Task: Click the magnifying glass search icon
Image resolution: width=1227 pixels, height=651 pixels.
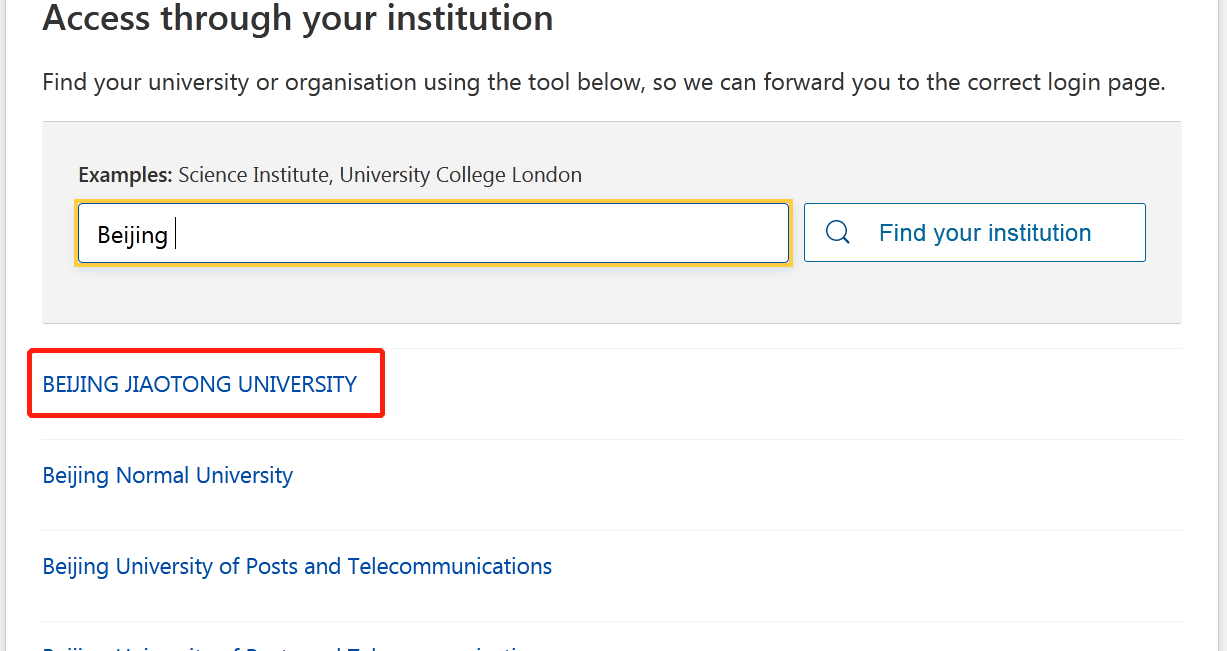Action: click(838, 233)
